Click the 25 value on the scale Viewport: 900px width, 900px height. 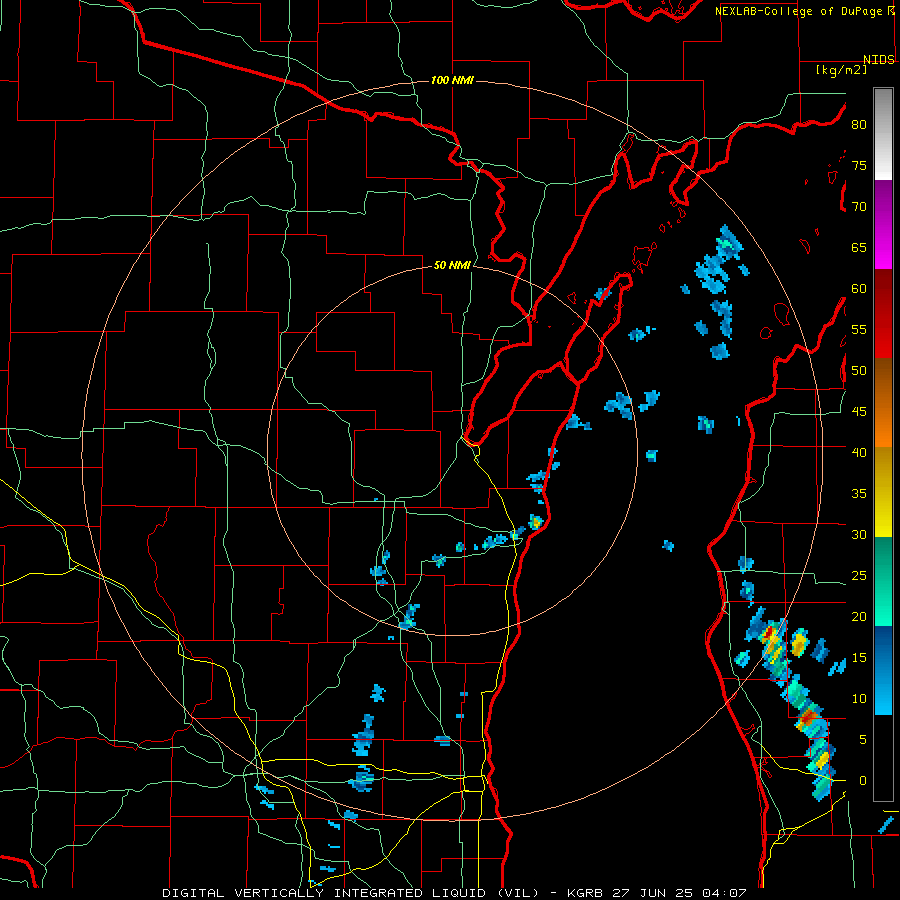point(859,575)
